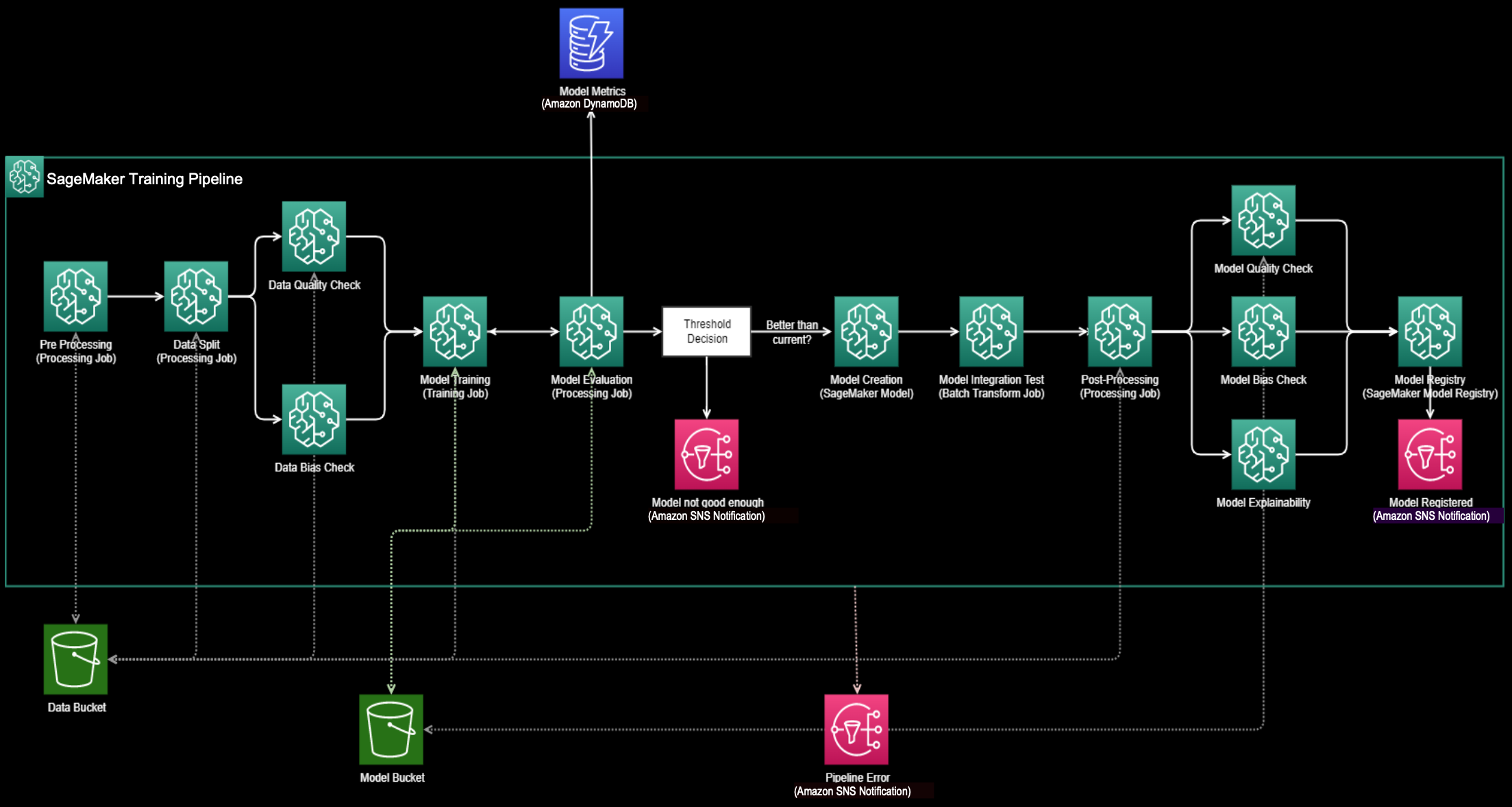Select the Data Quality Check icon
The width and height of the screenshot is (1512, 807).
(314, 236)
